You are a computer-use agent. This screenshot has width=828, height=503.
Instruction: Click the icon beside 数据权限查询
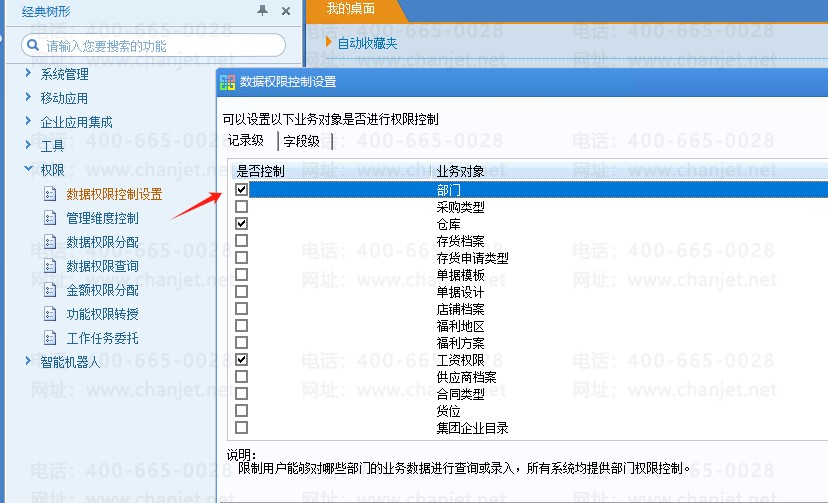(50, 266)
